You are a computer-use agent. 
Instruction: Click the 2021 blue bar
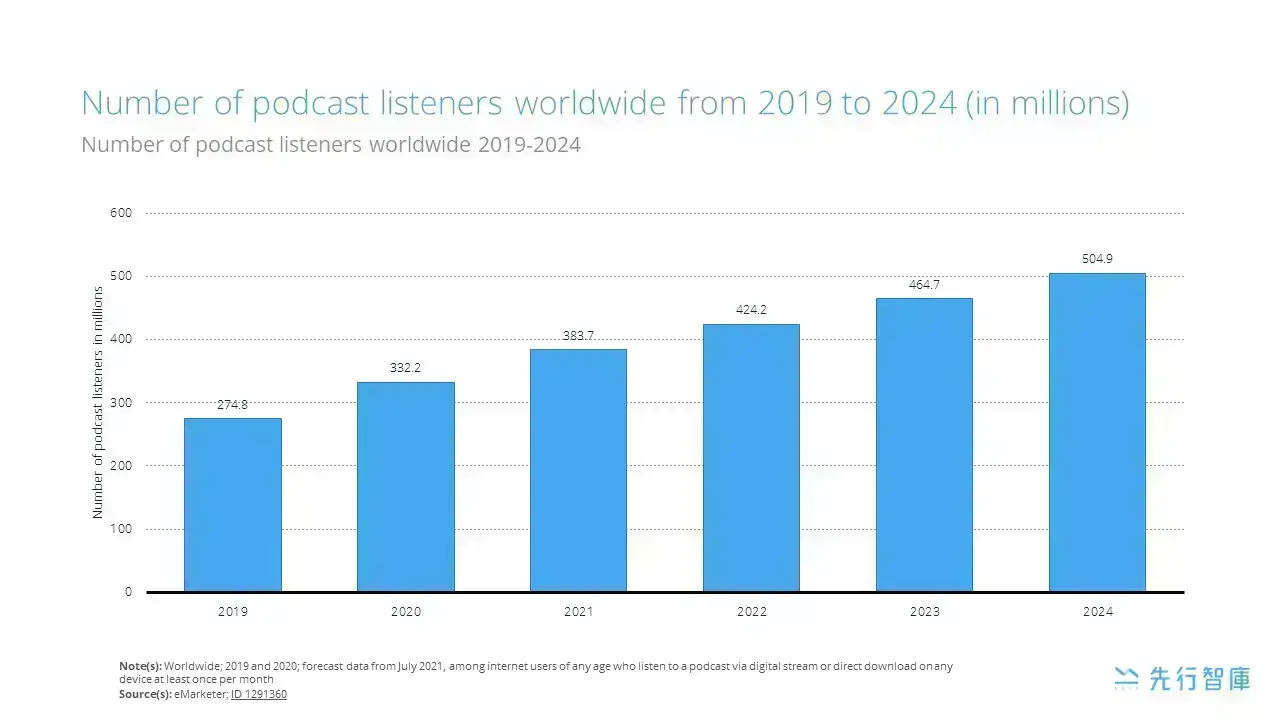click(x=578, y=470)
